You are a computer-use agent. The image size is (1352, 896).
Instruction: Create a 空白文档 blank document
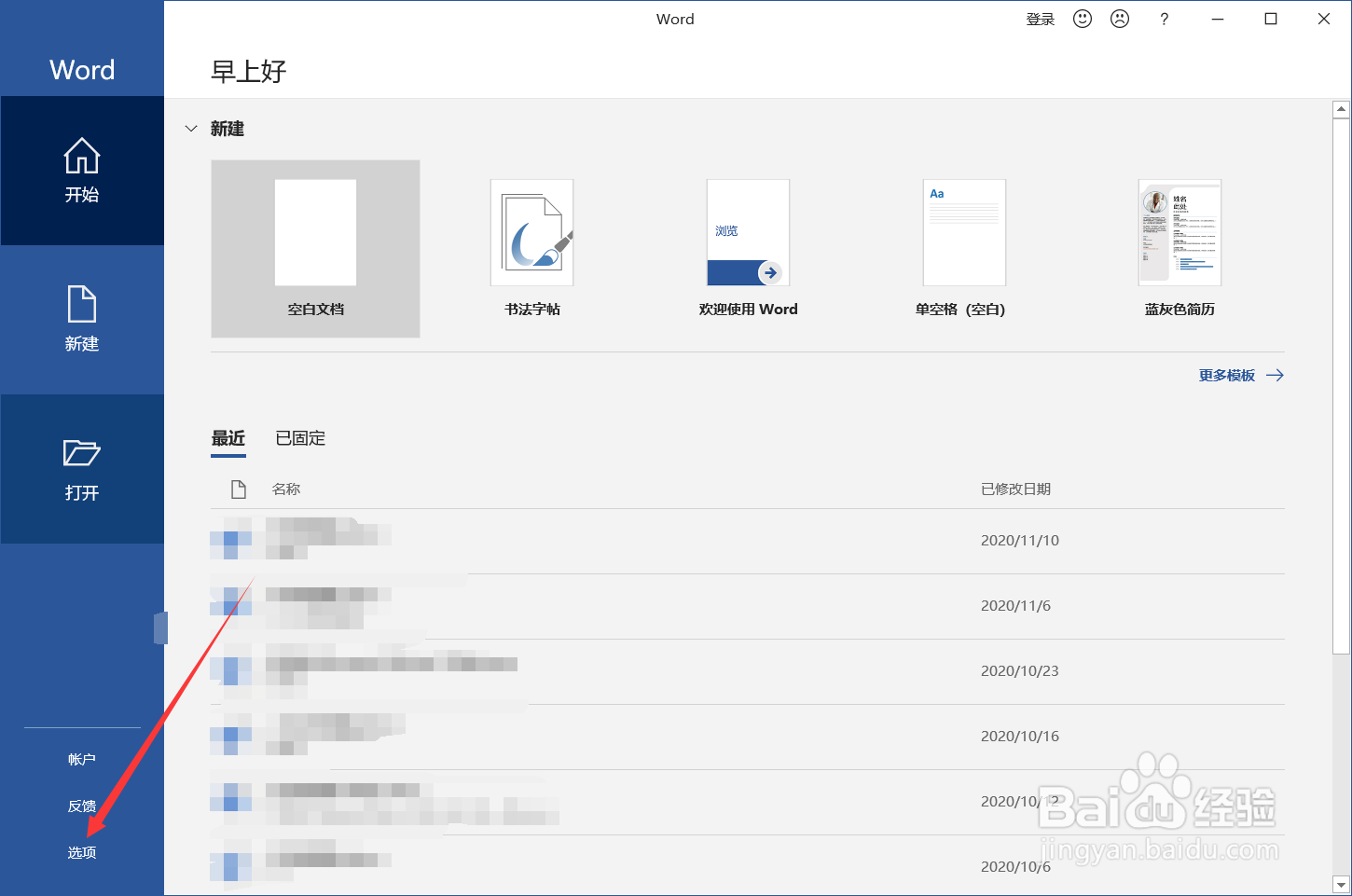[315, 249]
